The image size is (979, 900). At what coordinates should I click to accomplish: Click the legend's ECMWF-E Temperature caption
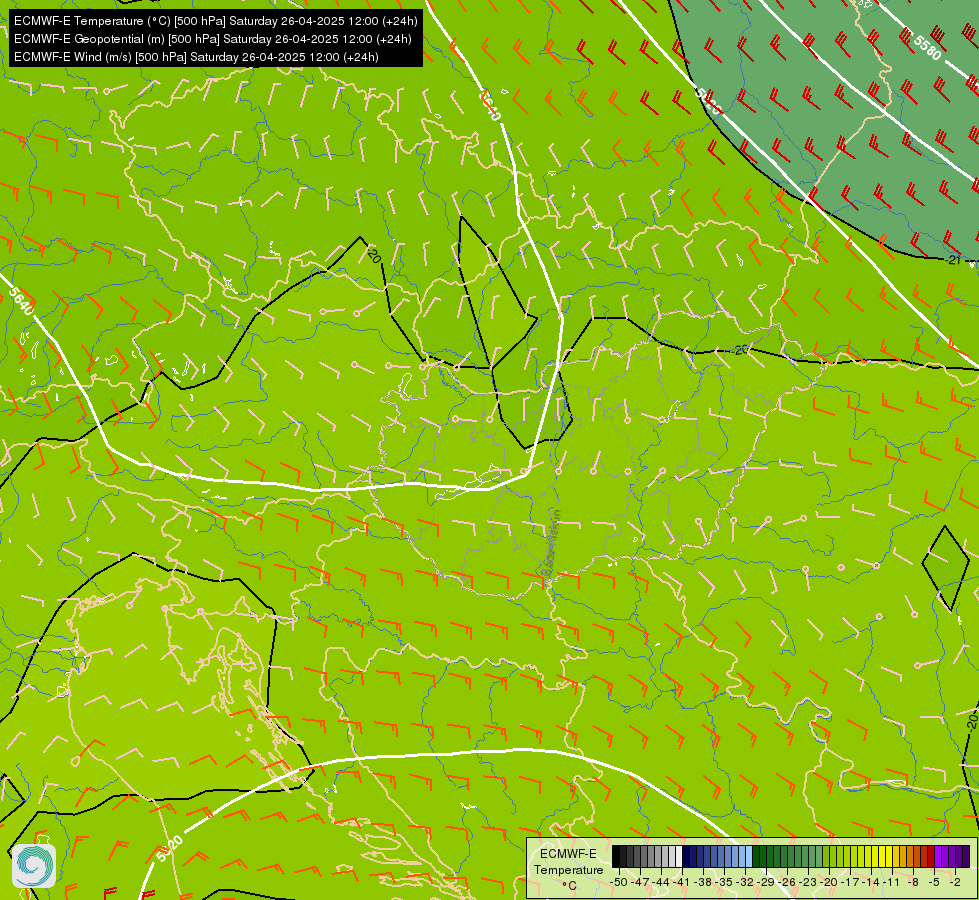(569, 862)
